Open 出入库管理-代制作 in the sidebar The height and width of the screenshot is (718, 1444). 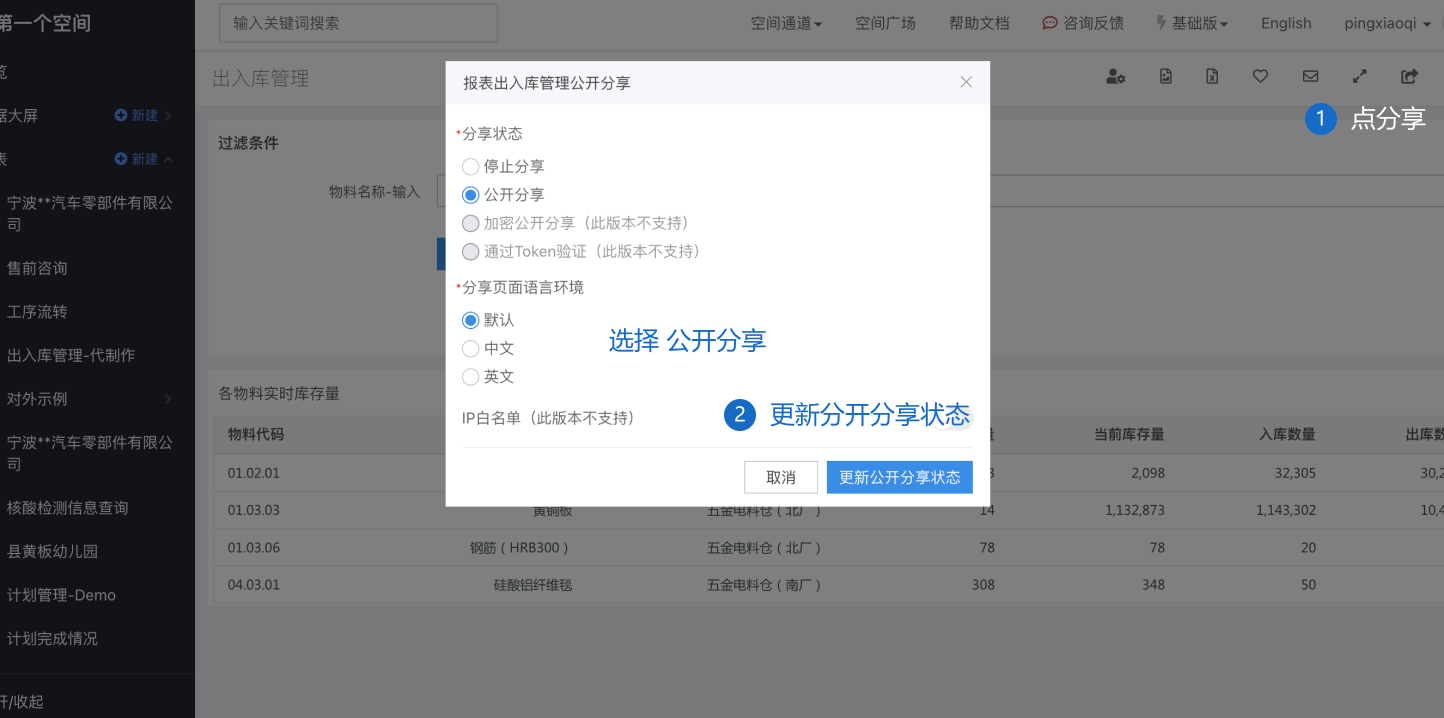[x=71, y=355]
